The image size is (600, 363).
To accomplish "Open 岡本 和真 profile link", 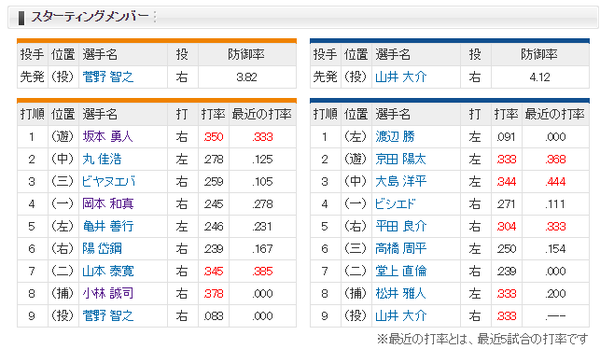I will coord(108,204).
